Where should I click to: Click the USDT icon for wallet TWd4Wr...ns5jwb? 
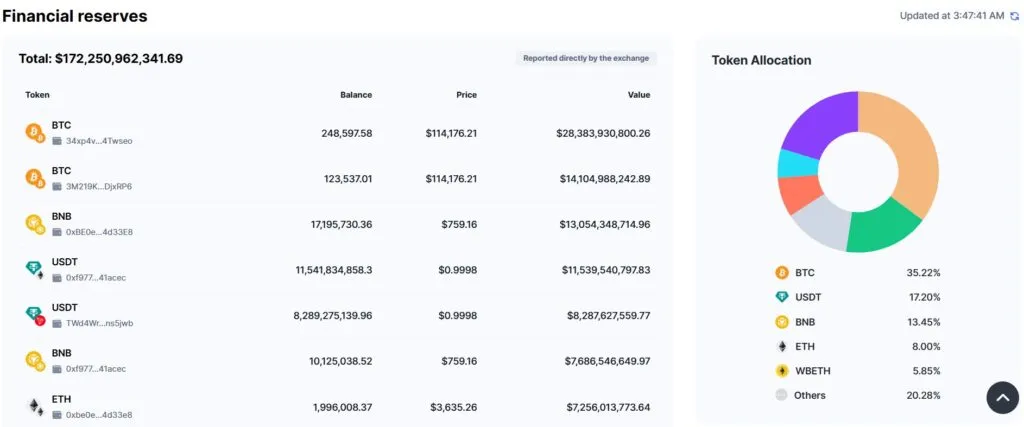(x=35, y=315)
